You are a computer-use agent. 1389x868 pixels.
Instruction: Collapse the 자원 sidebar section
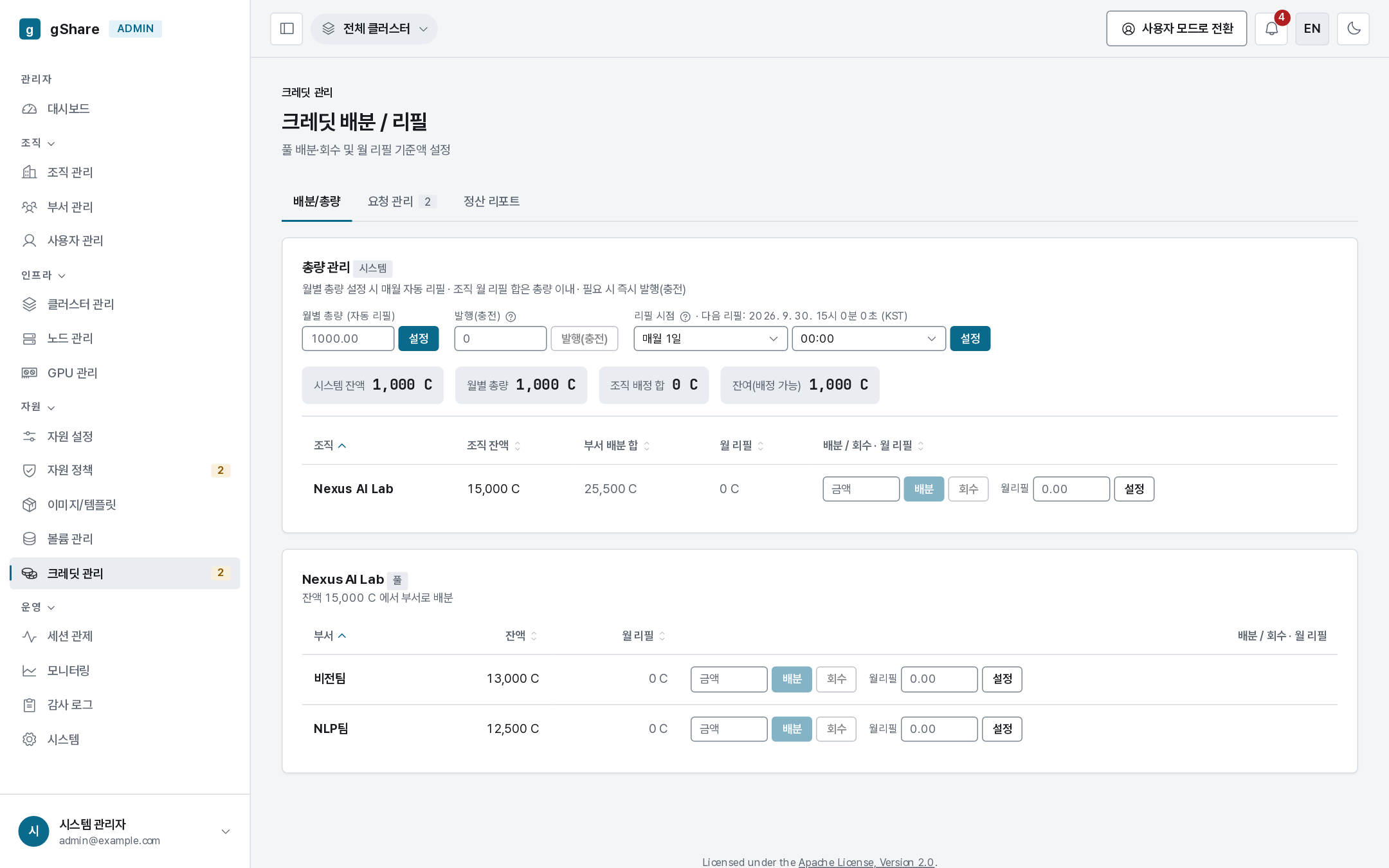tap(38, 407)
